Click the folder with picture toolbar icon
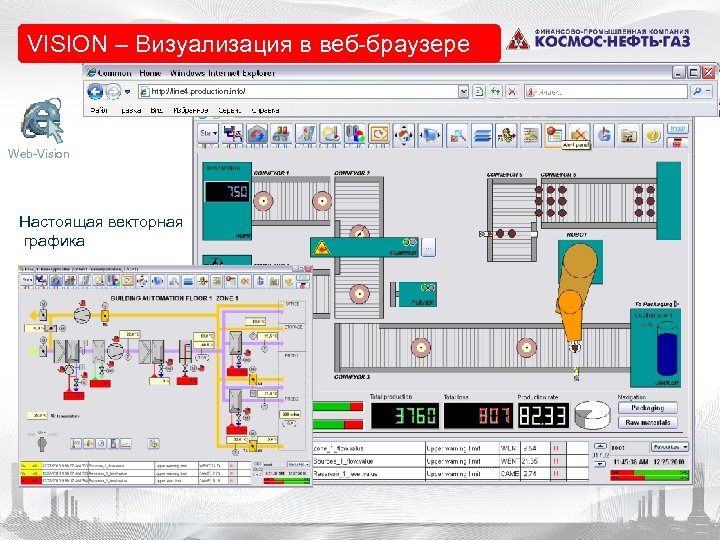Image resolution: width=720 pixels, height=540 pixels. pos(628,135)
